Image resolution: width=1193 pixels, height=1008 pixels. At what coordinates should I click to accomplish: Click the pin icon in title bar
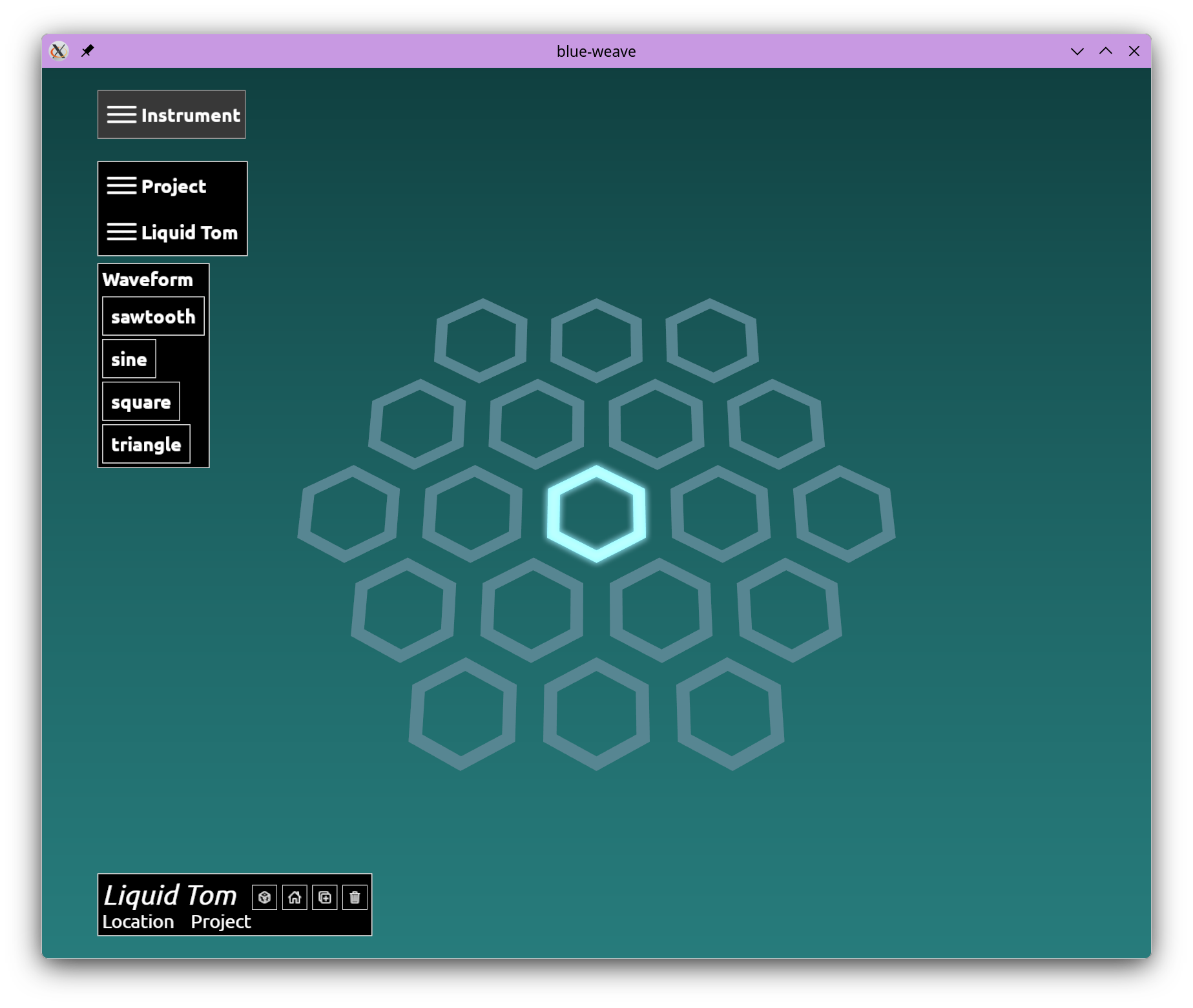pos(88,50)
